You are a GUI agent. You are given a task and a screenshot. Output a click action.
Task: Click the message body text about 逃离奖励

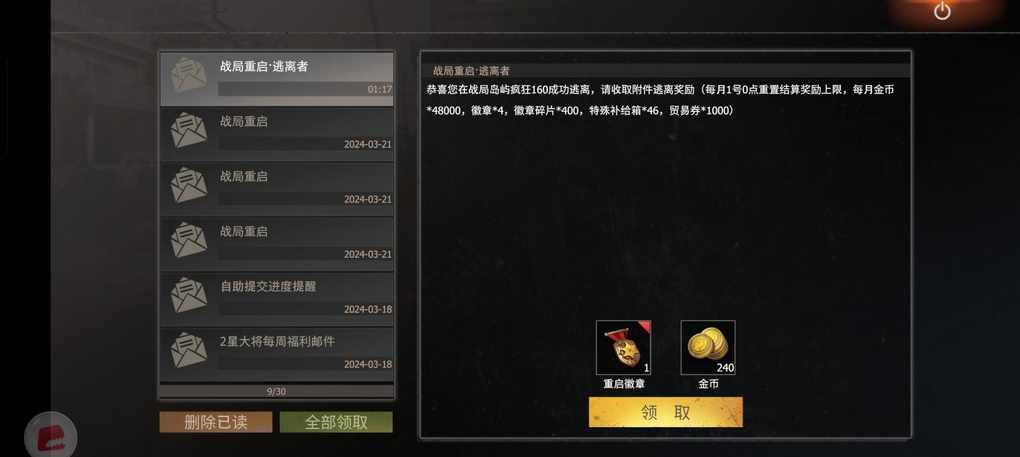click(x=660, y=100)
